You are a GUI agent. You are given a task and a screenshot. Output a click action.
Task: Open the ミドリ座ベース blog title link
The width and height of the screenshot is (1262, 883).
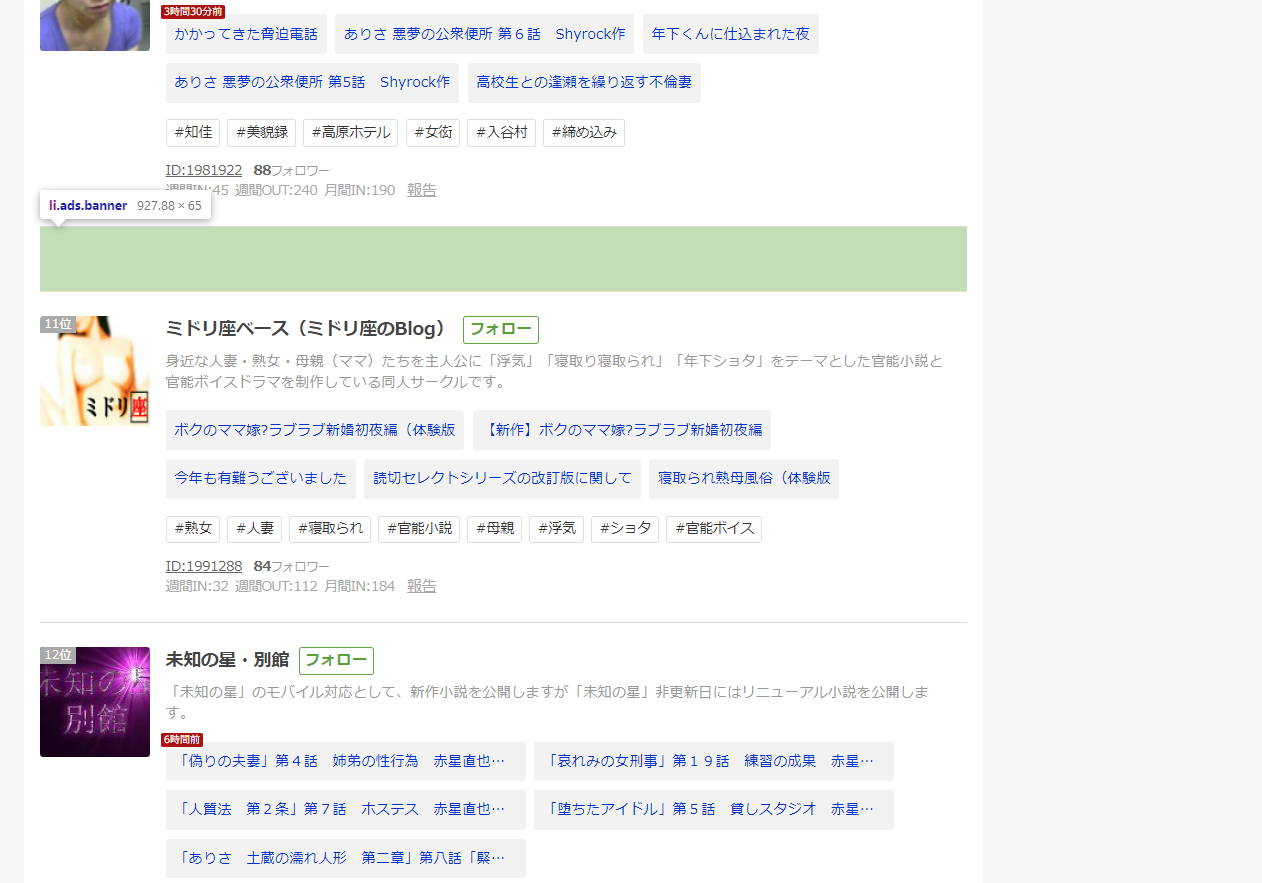point(306,329)
